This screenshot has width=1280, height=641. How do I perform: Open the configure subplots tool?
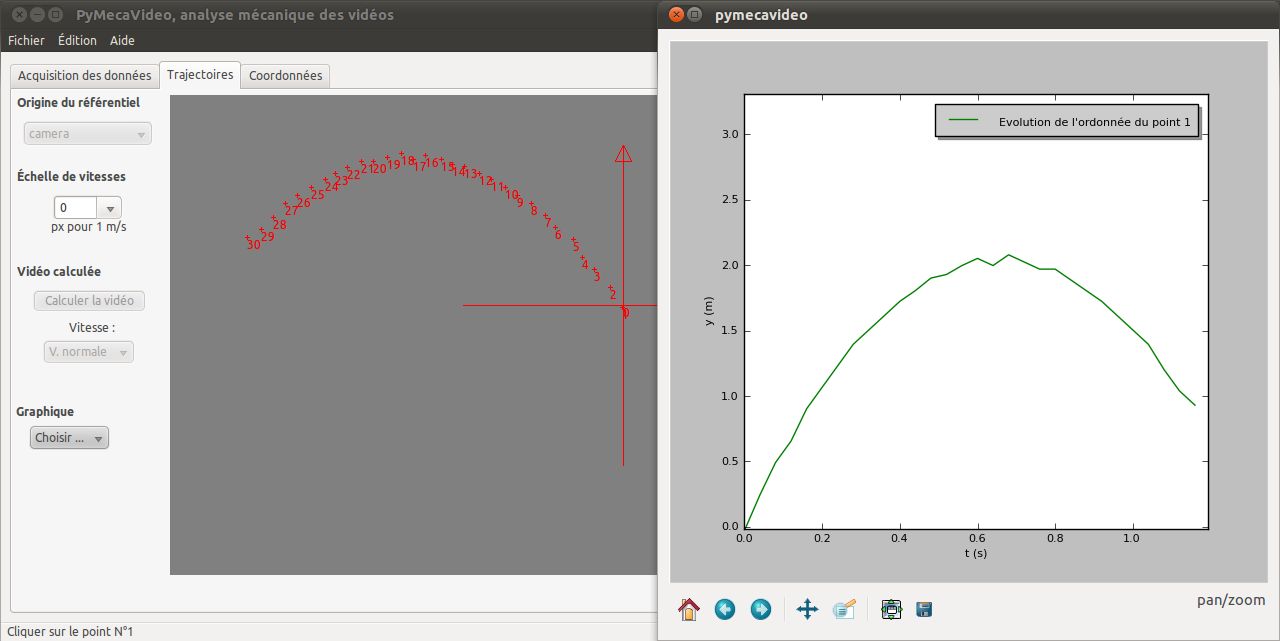pyautogui.click(x=892, y=609)
